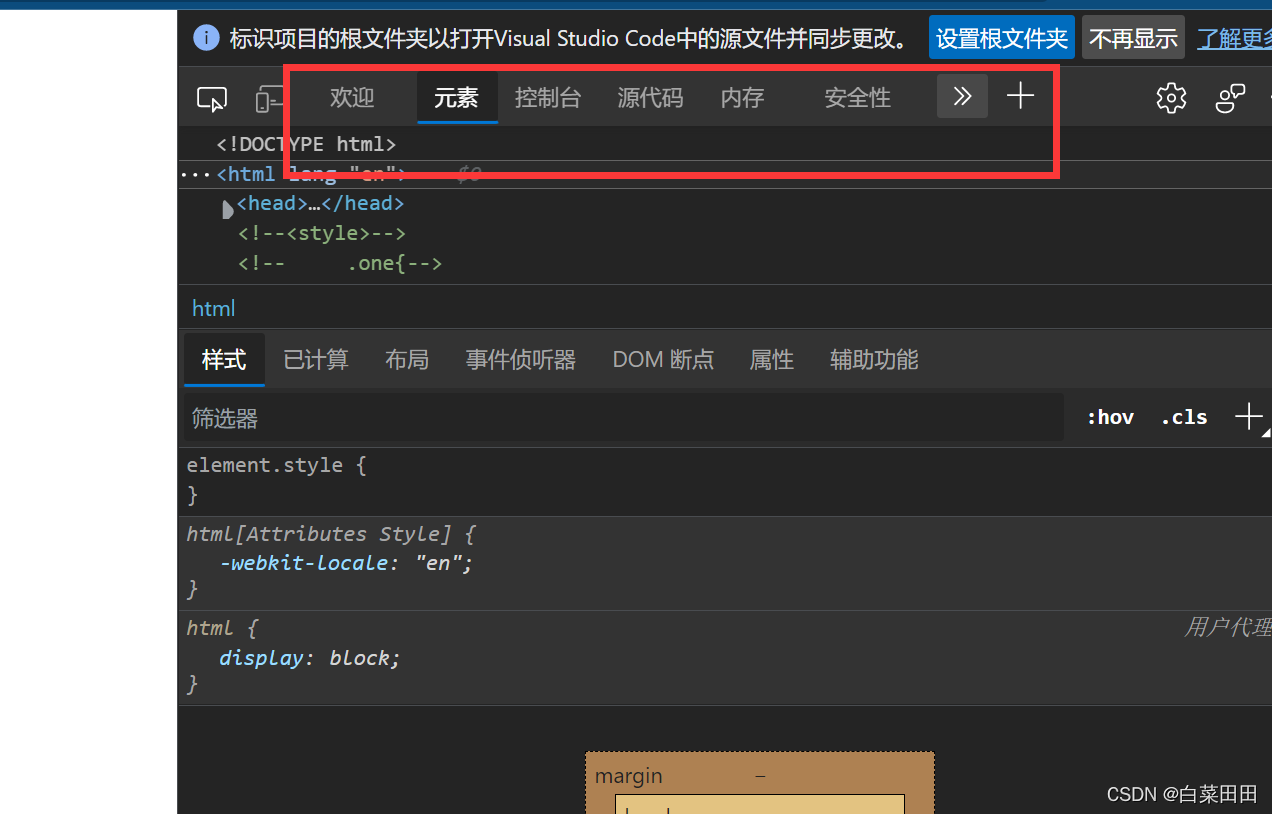This screenshot has width=1272, height=814.
Task: Open the 已计算 tab
Action: point(316,359)
